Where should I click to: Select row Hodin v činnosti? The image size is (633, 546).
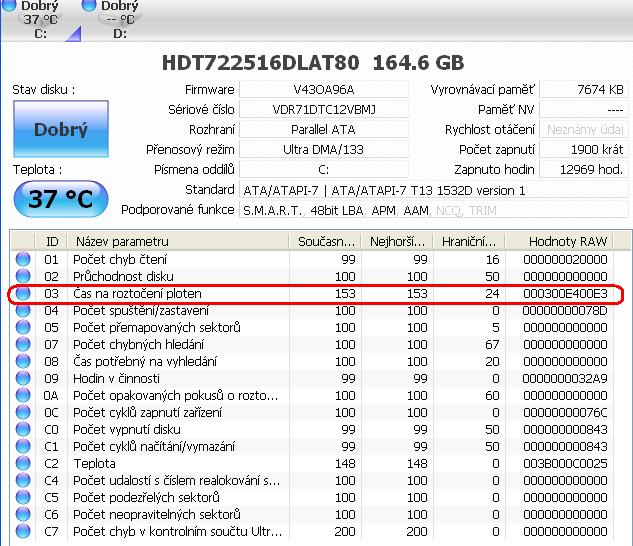[x=312, y=378]
